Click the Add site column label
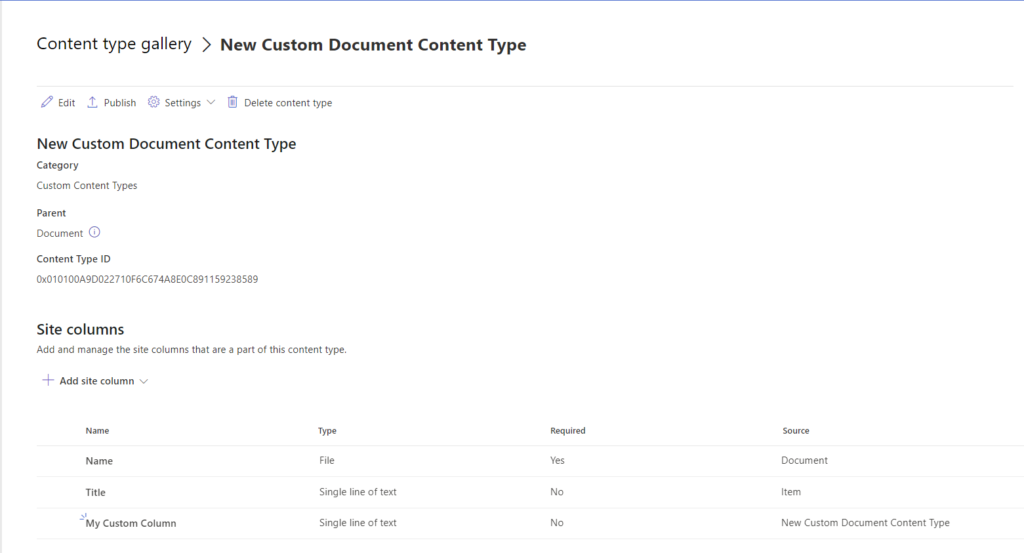Image resolution: width=1024 pixels, height=553 pixels. click(x=97, y=381)
